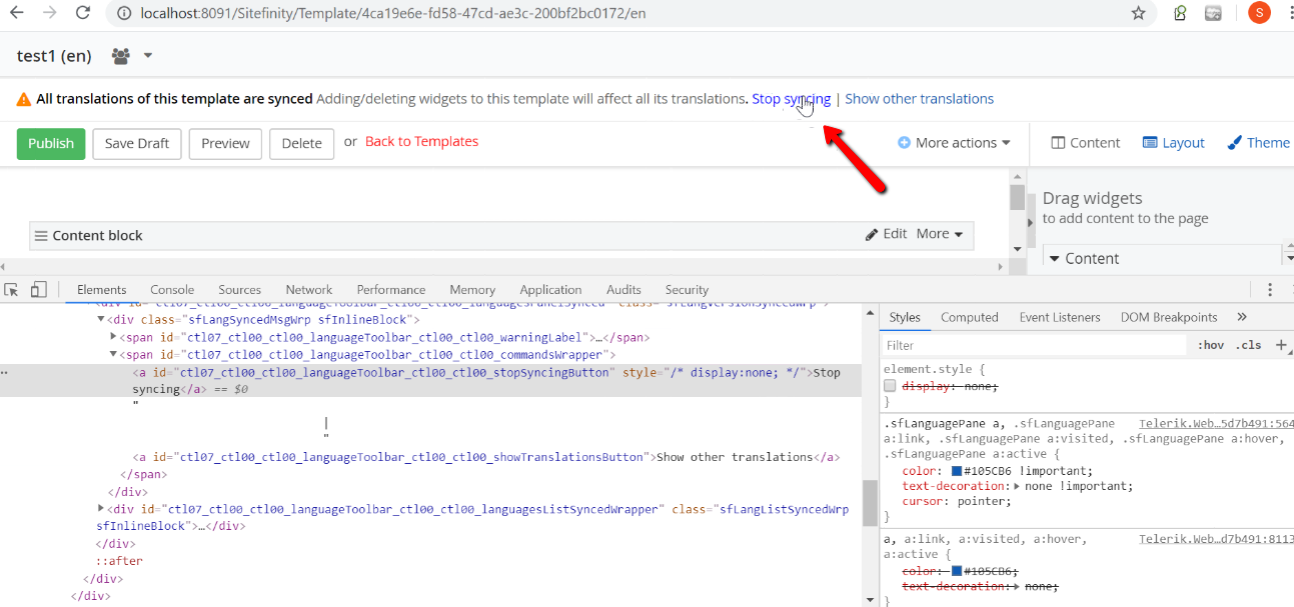Expand the text-decoration property in sfLanguagePane rule
The image size is (1294, 607).
(1017, 487)
